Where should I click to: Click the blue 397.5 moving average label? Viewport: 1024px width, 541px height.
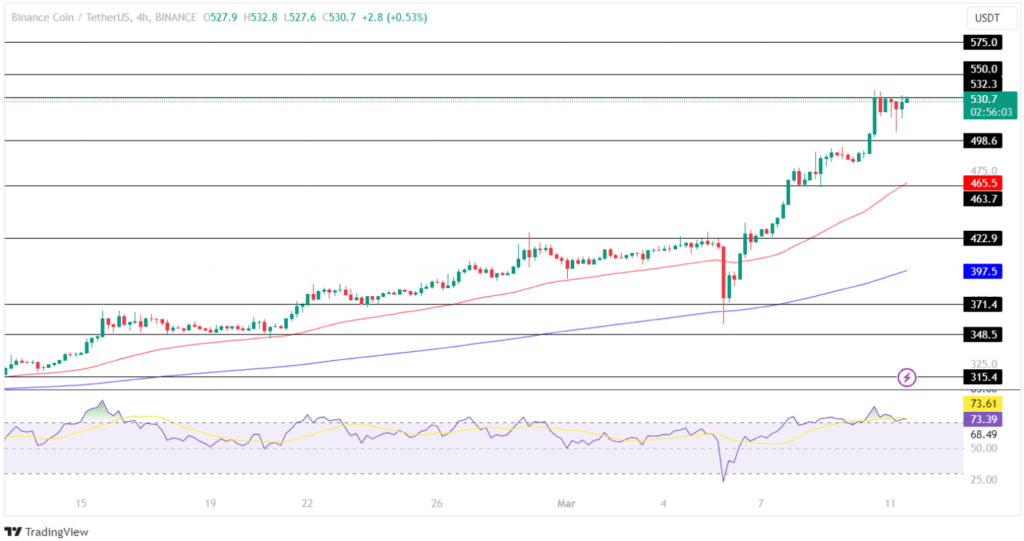tap(983, 271)
